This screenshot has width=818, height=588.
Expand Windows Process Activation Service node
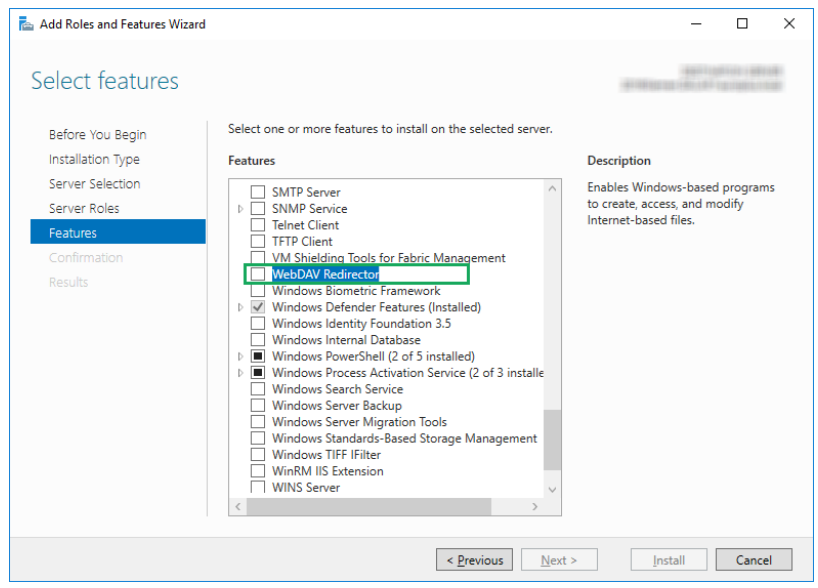coord(240,373)
